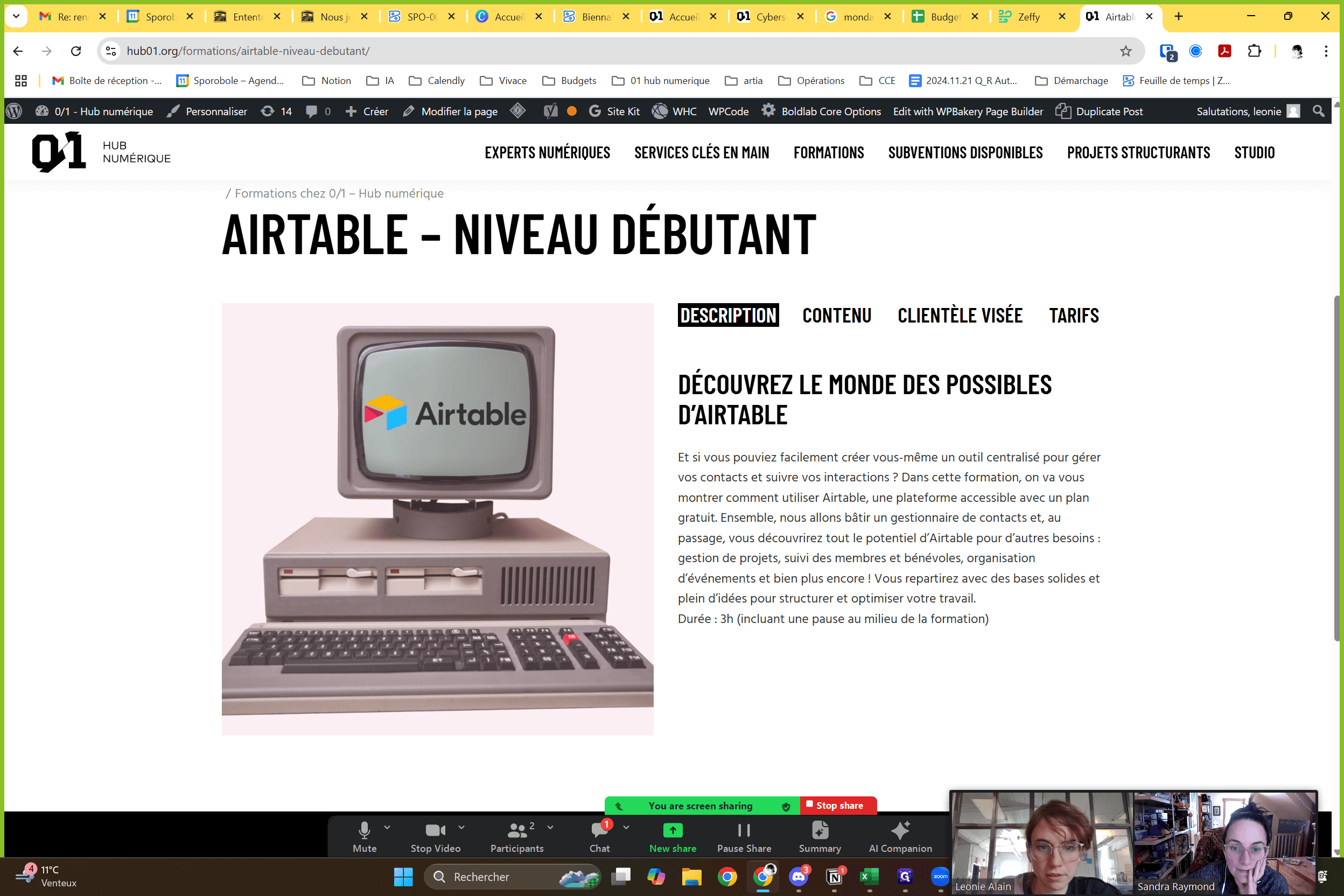
Task: Open Windows Start menu
Action: [403, 877]
